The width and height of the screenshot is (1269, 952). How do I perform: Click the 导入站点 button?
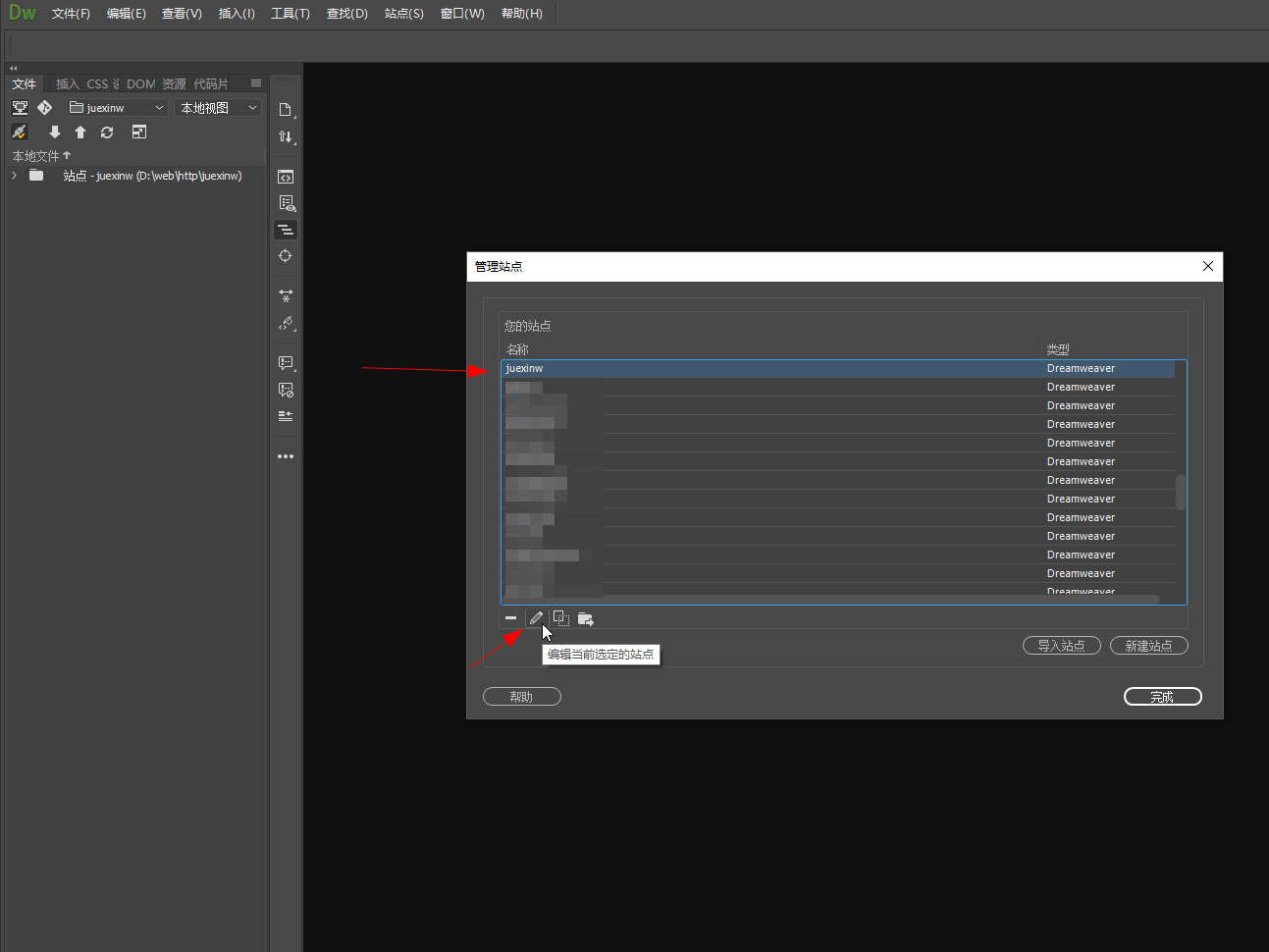point(1062,646)
